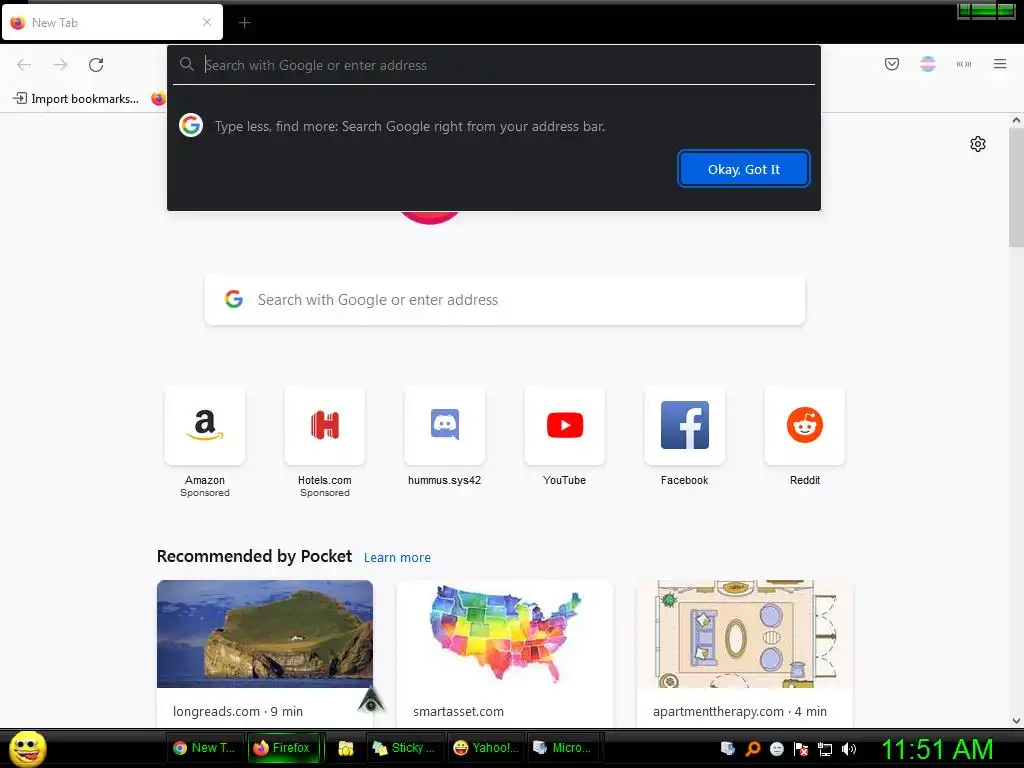Switch to the Sticky notes taskbar item
Screen dimensions: 1024x768
(404, 748)
